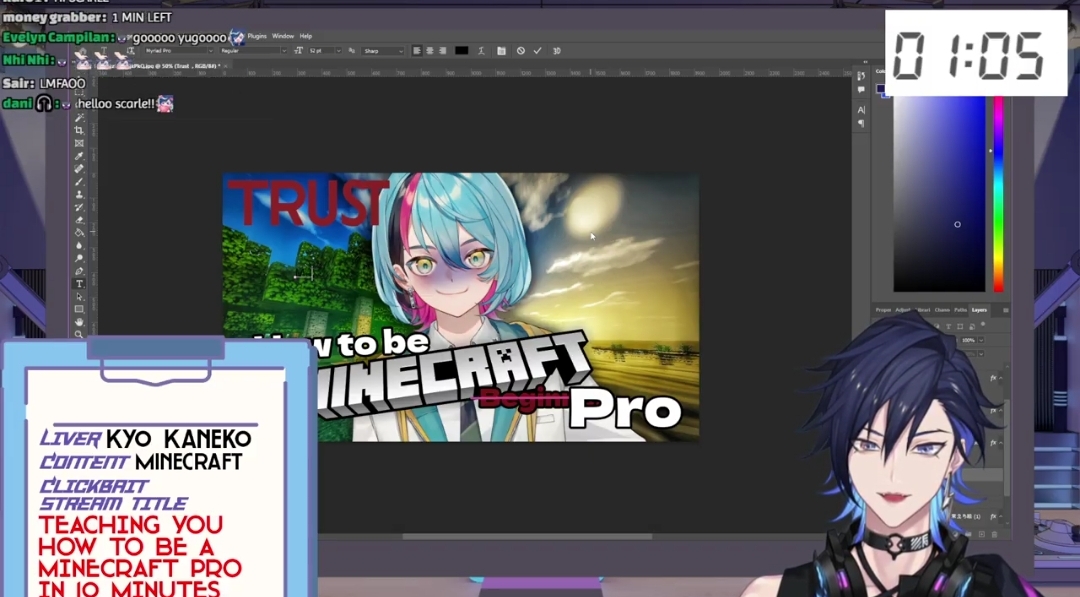
Task: Open the Create Warped Text dialog
Action: (x=481, y=51)
